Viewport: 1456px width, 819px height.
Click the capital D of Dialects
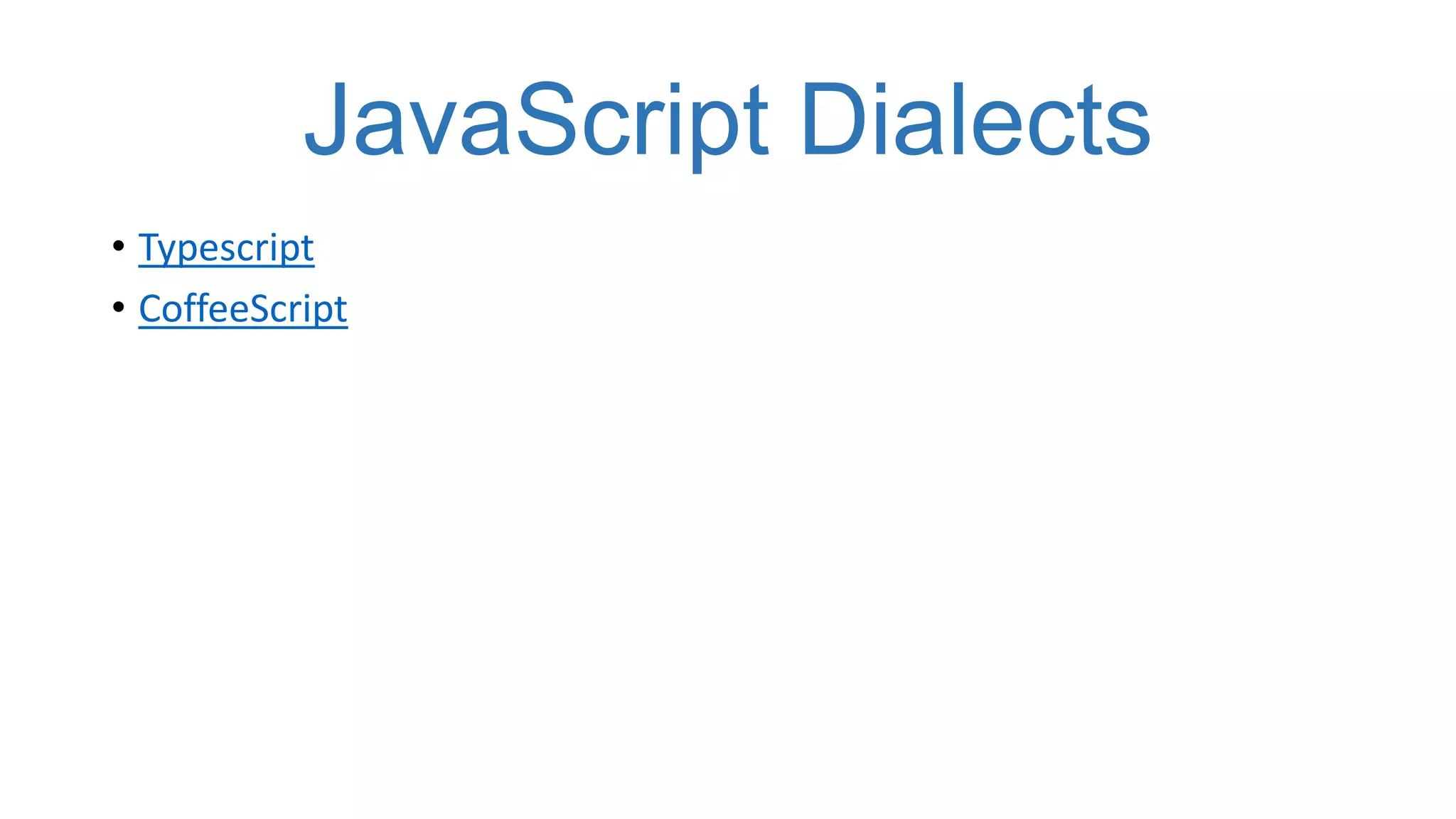click(833, 119)
